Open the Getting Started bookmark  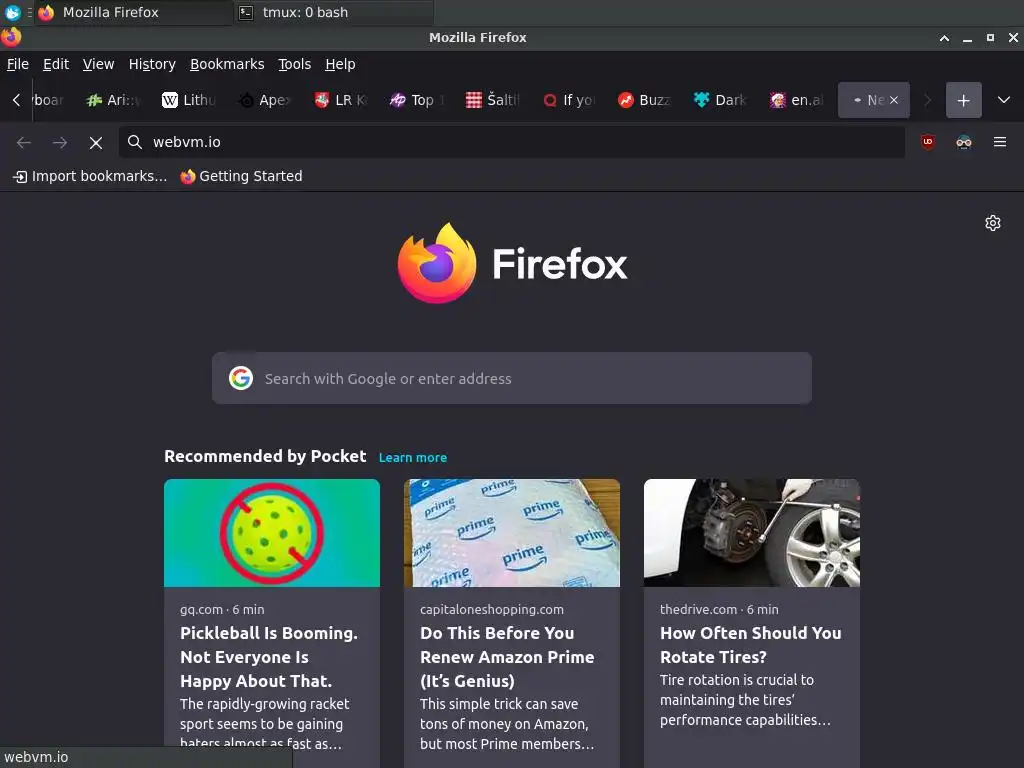pyautogui.click(x=241, y=176)
